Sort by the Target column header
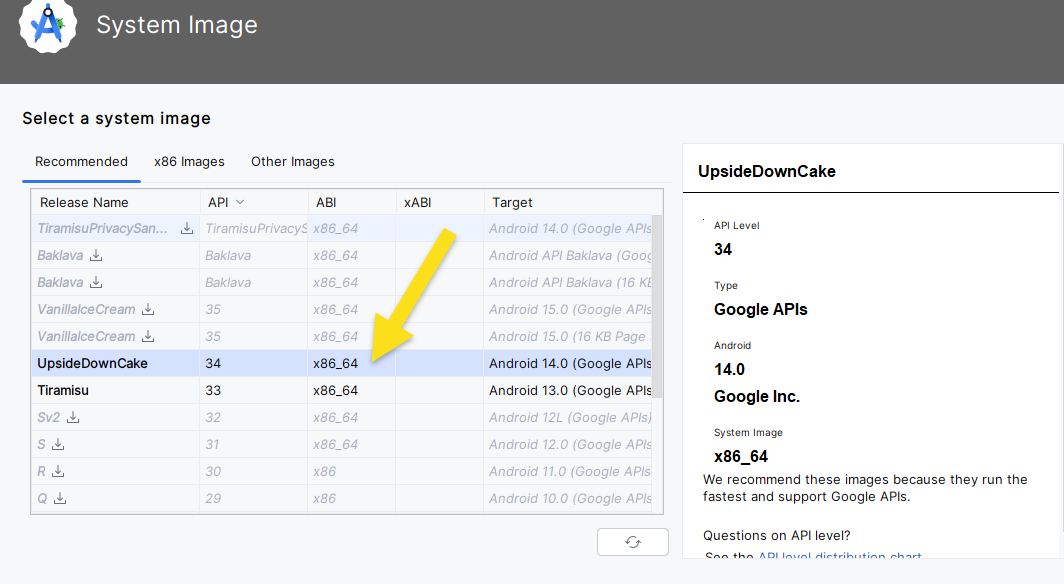Viewport: 1064px width, 584px height. point(512,203)
